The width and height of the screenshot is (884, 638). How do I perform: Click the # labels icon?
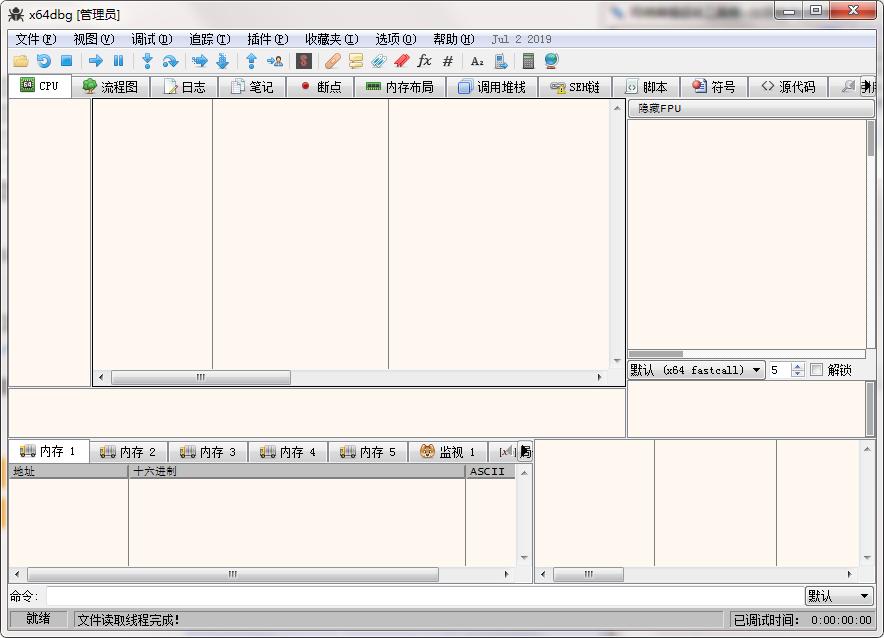tap(447, 61)
